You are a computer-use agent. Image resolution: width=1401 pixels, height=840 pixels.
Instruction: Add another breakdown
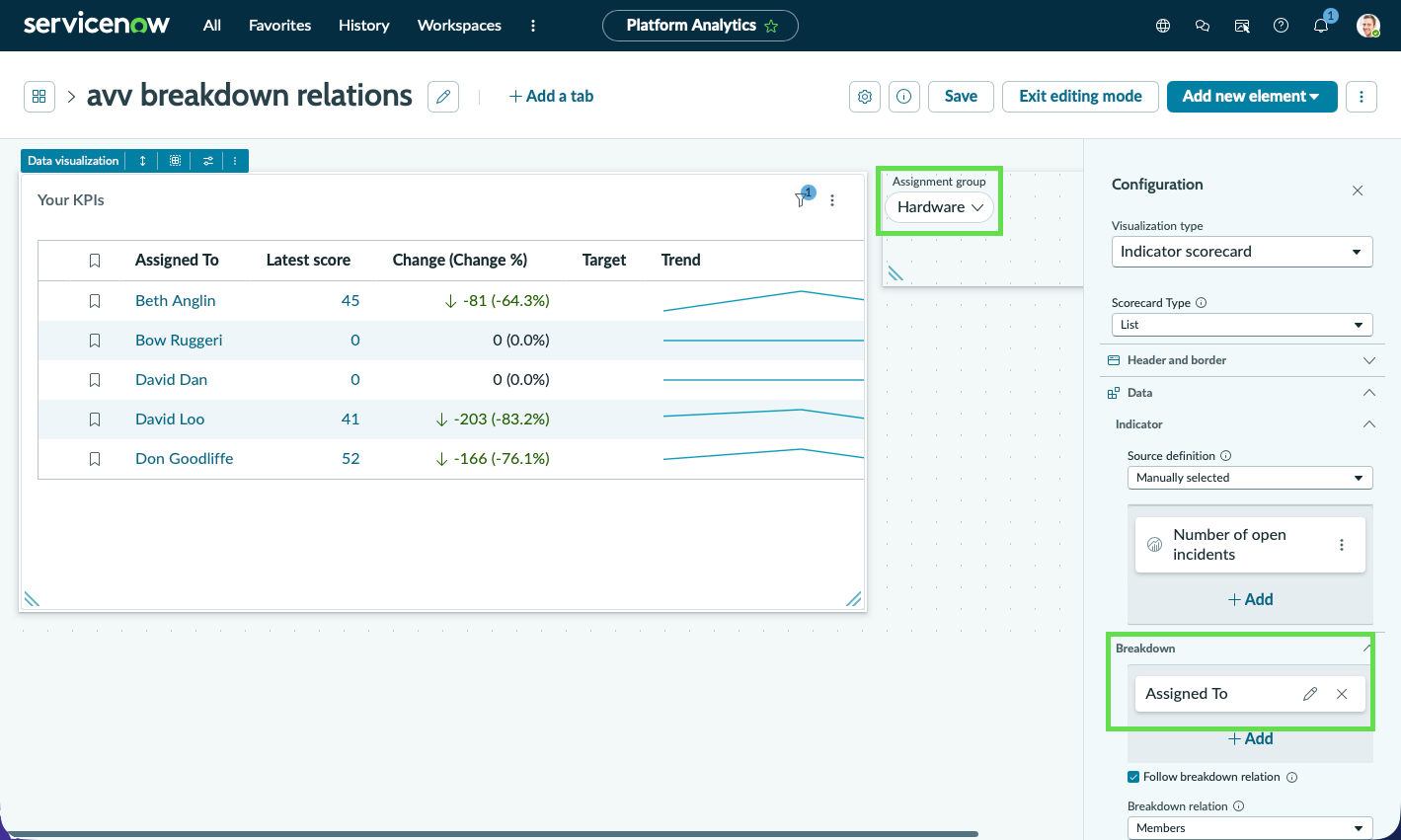[1250, 738]
